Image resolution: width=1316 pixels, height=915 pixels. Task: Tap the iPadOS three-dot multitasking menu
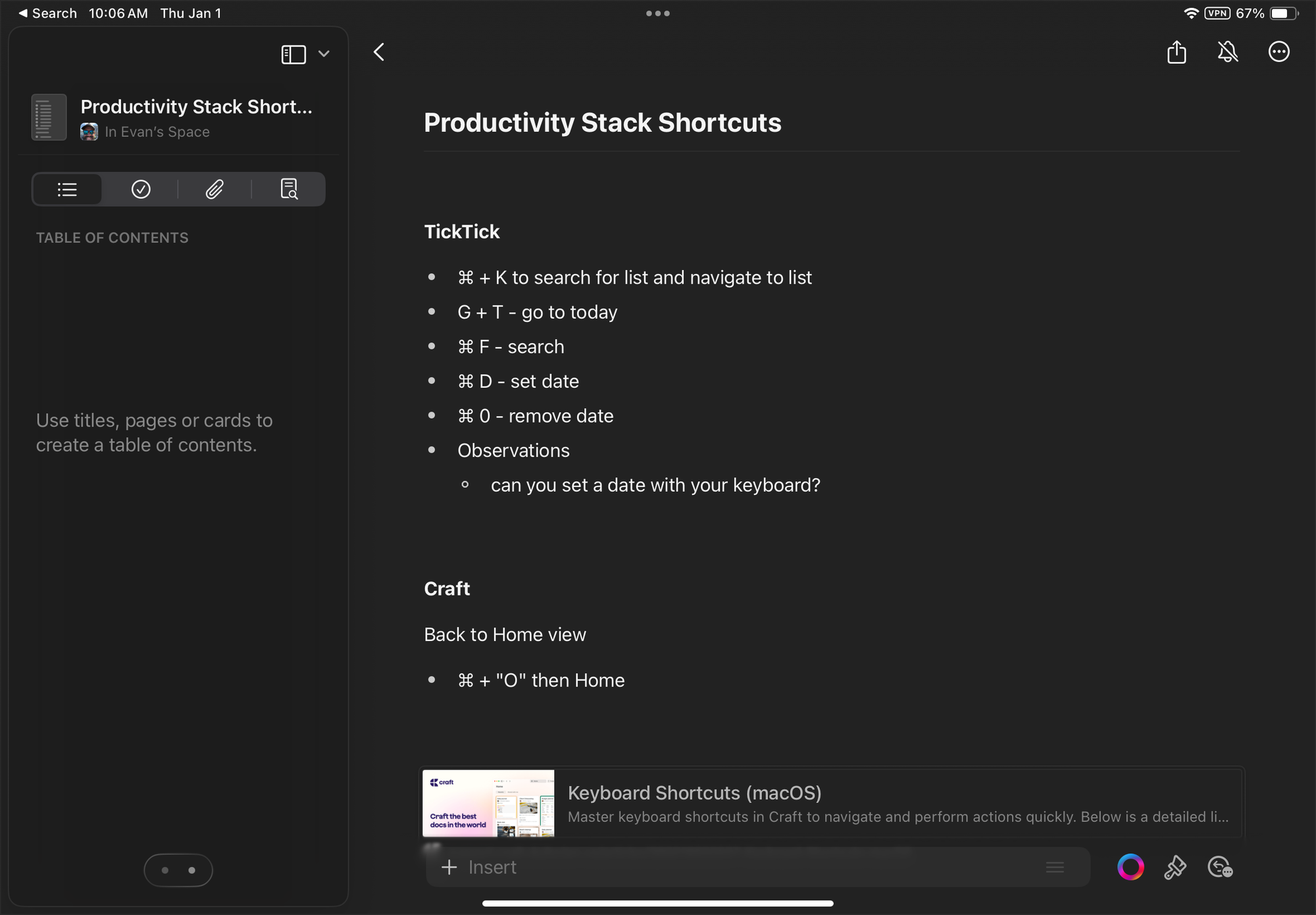pos(658,13)
